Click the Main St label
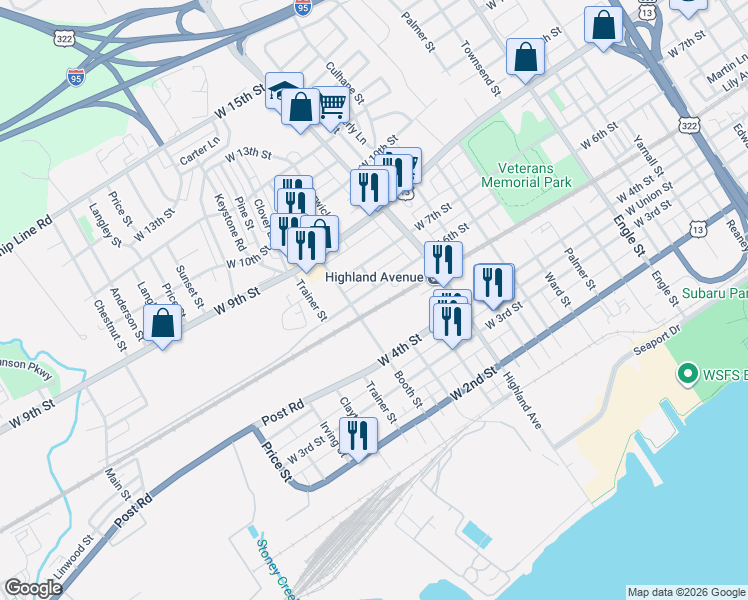 point(117,484)
